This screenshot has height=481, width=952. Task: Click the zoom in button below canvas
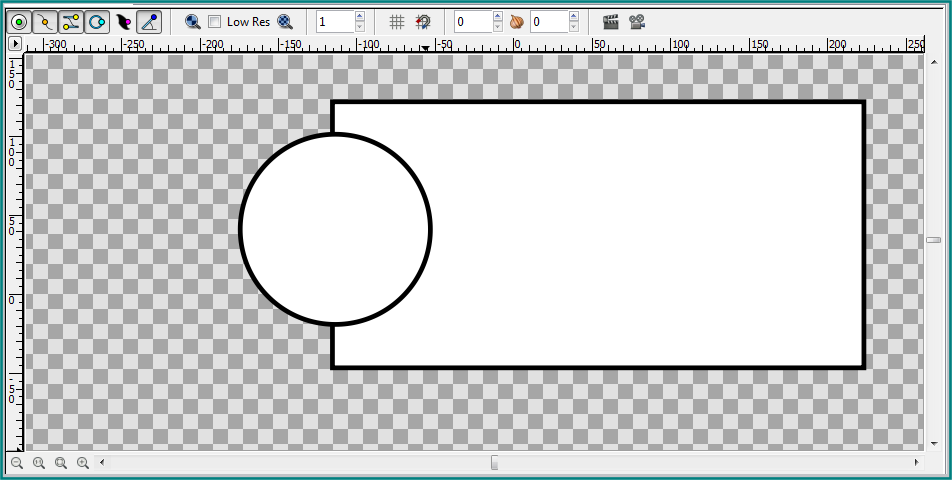83,463
